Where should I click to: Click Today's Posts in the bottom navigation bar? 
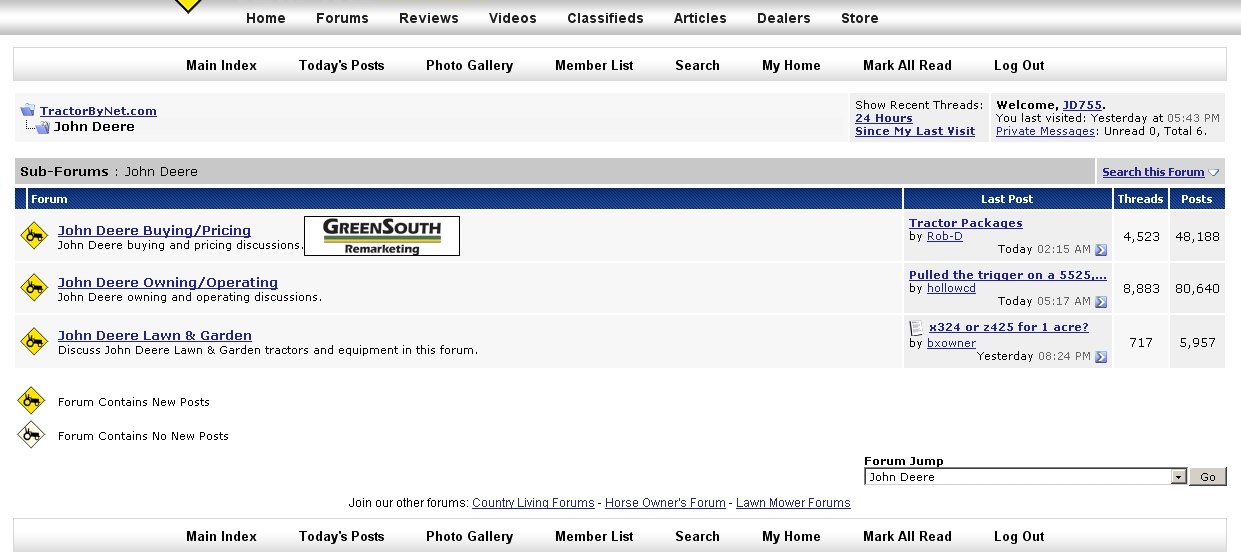pyautogui.click(x=341, y=536)
